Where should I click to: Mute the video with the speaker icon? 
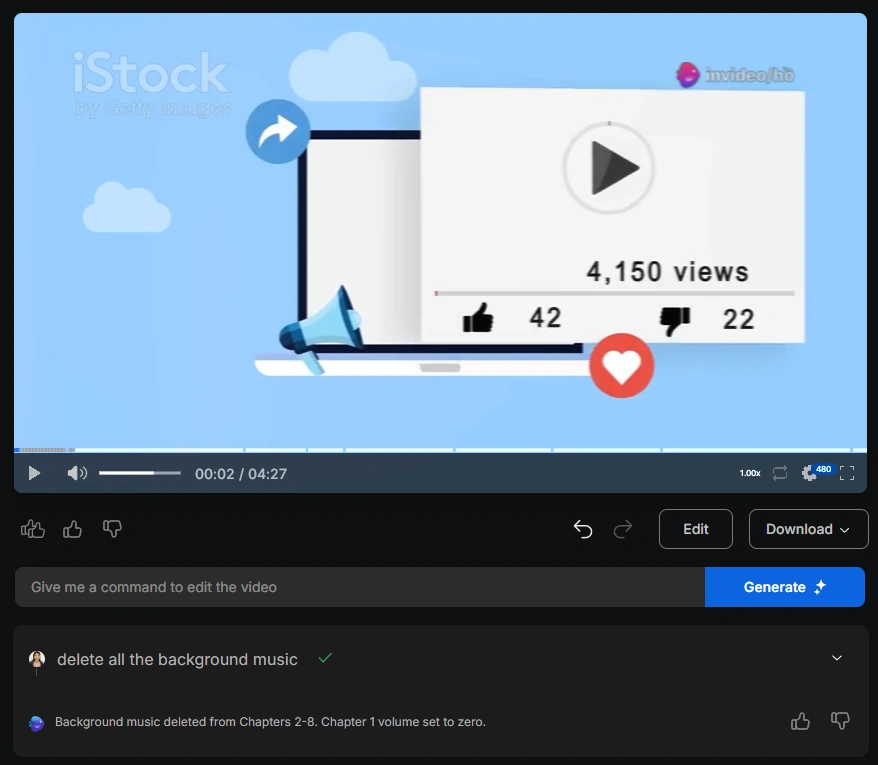coord(77,473)
